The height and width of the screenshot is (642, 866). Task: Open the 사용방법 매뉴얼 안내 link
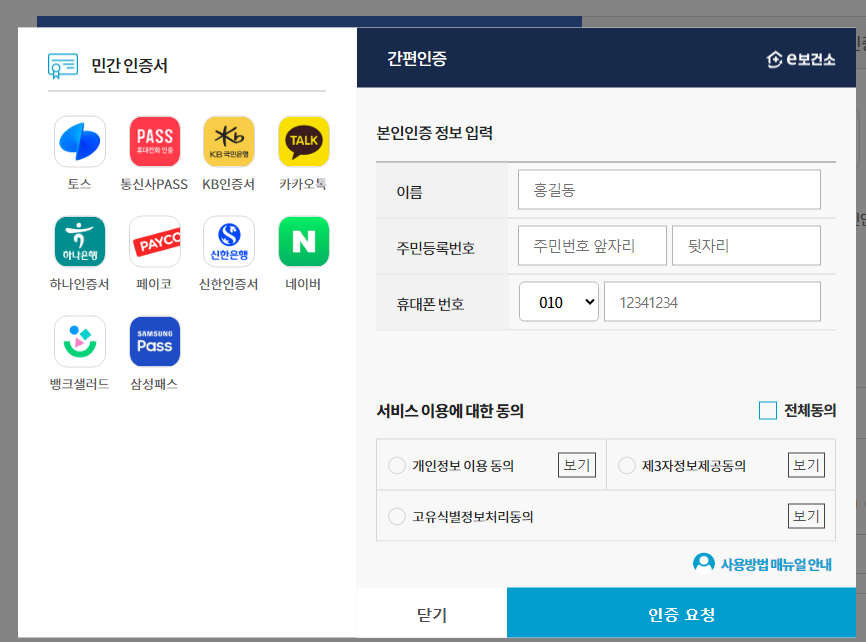pos(776,564)
